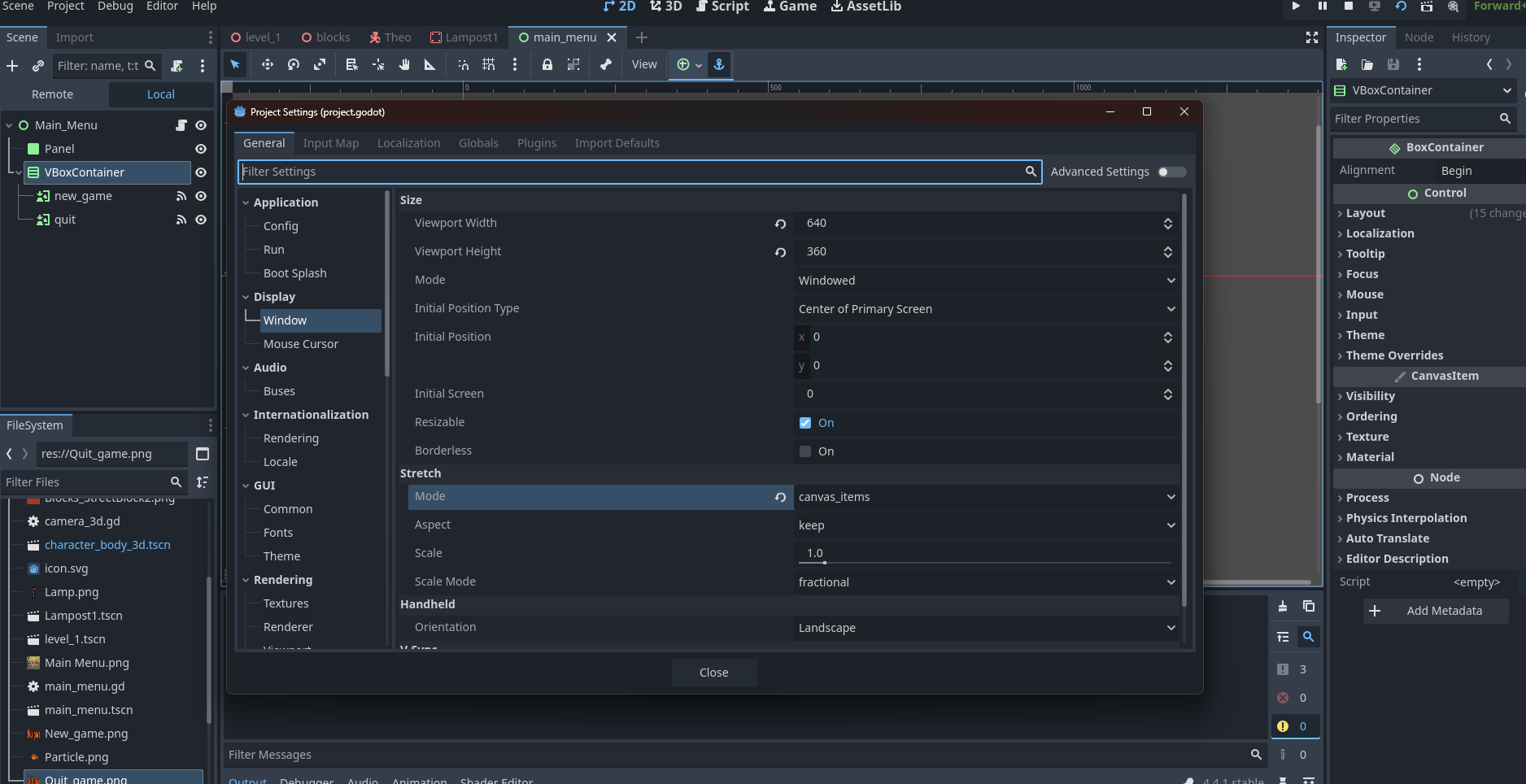Open script attached to Main_Menu node

click(x=181, y=125)
